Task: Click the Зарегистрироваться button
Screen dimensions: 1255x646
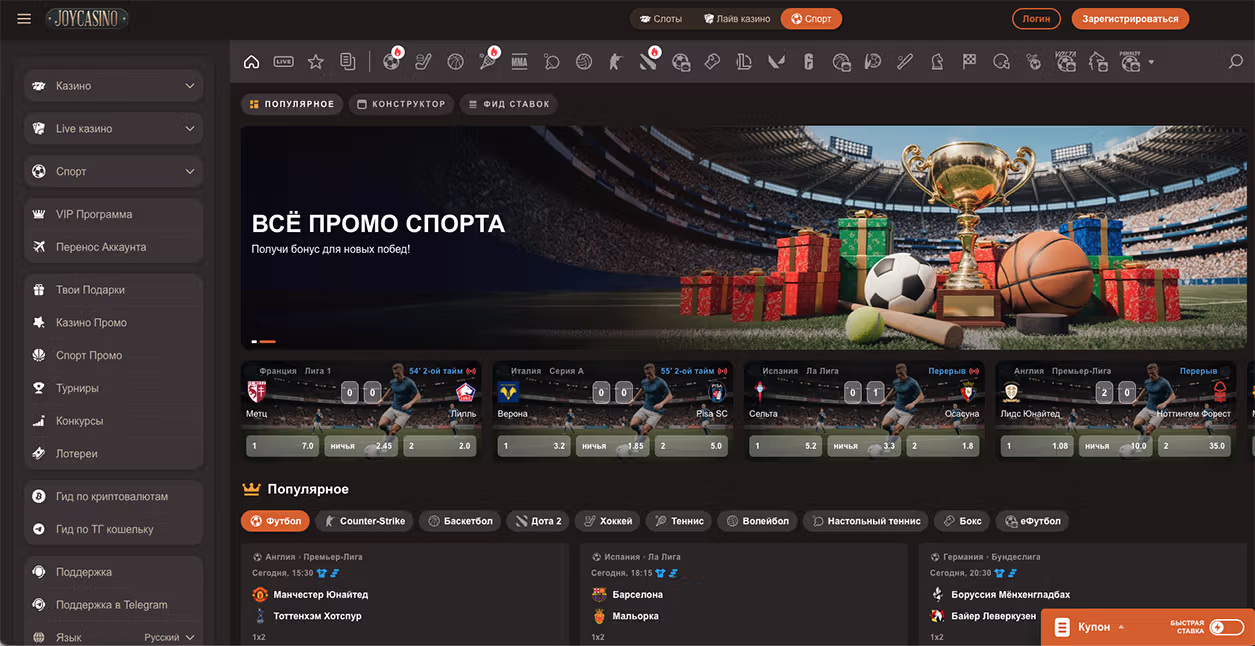Action: [1130, 19]
